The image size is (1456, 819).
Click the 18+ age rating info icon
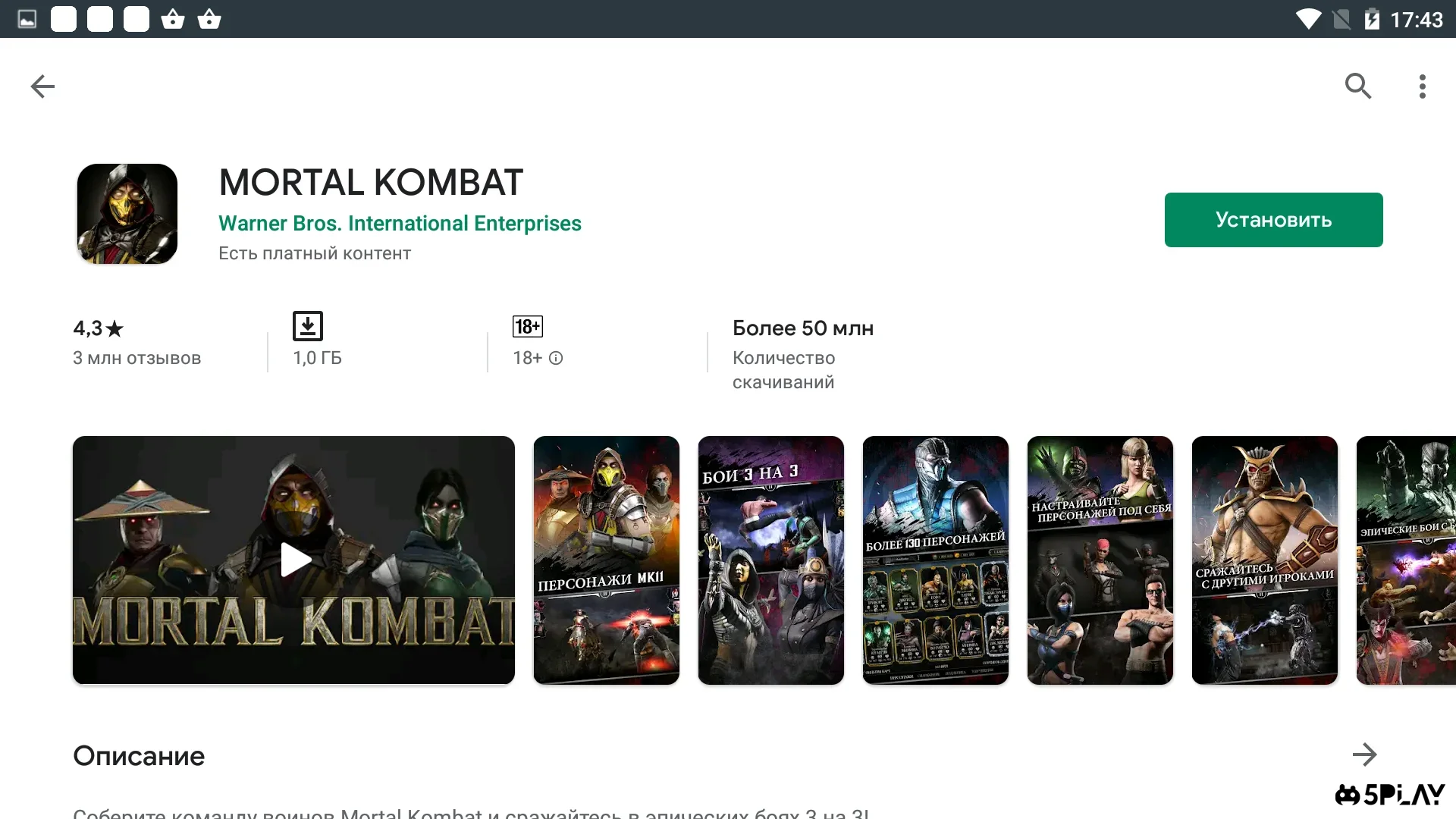coord(556,358)
